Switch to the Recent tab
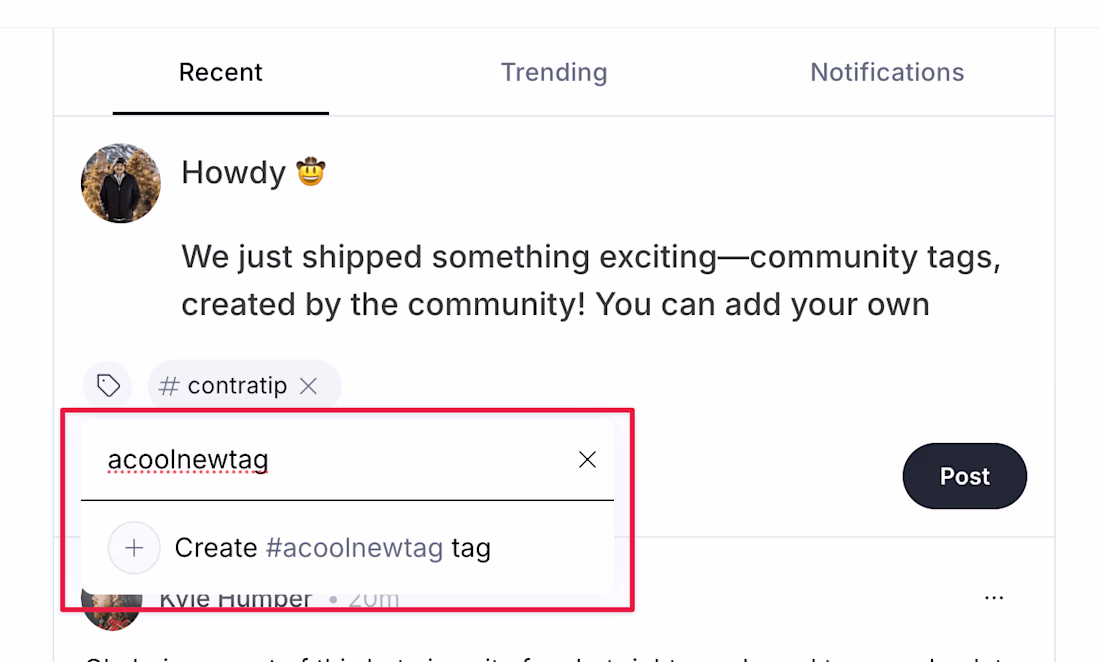This screenshot has height=662, width=1100. (x=220, y=73)
